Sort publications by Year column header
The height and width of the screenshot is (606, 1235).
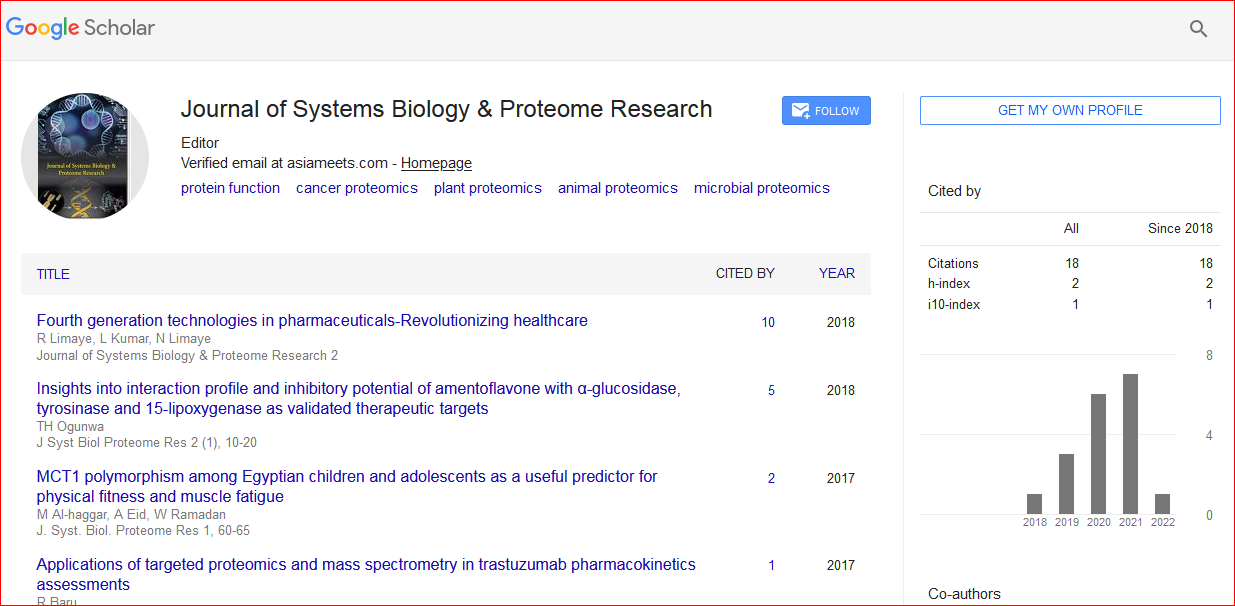coord(836,273)
